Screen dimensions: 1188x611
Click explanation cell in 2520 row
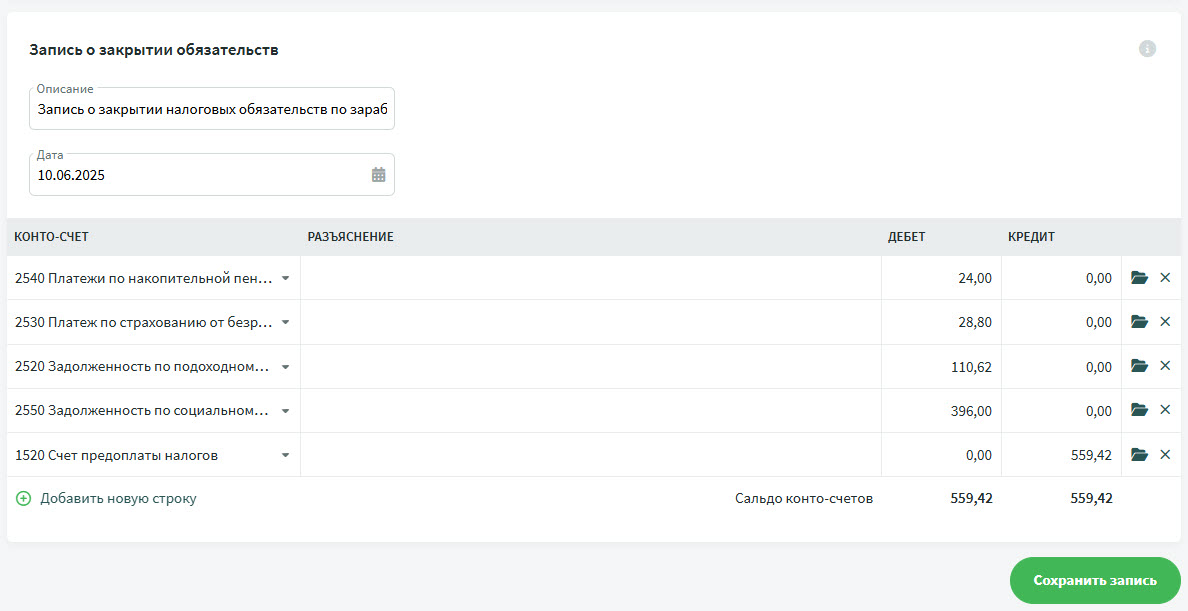click(591, 367)
